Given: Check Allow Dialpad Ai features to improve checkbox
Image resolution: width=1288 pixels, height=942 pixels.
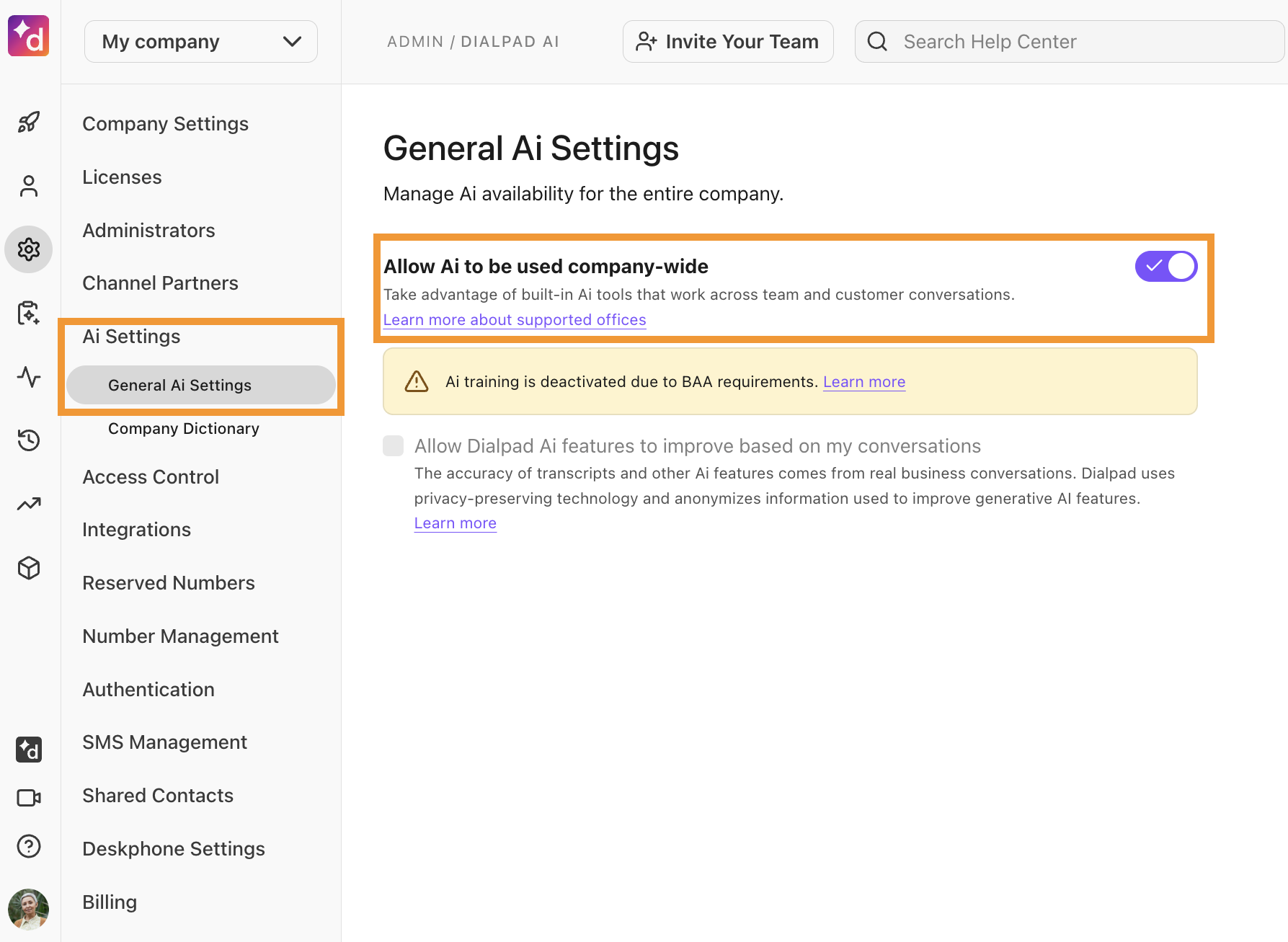Looking at the screenshot, I should point(394,446).
